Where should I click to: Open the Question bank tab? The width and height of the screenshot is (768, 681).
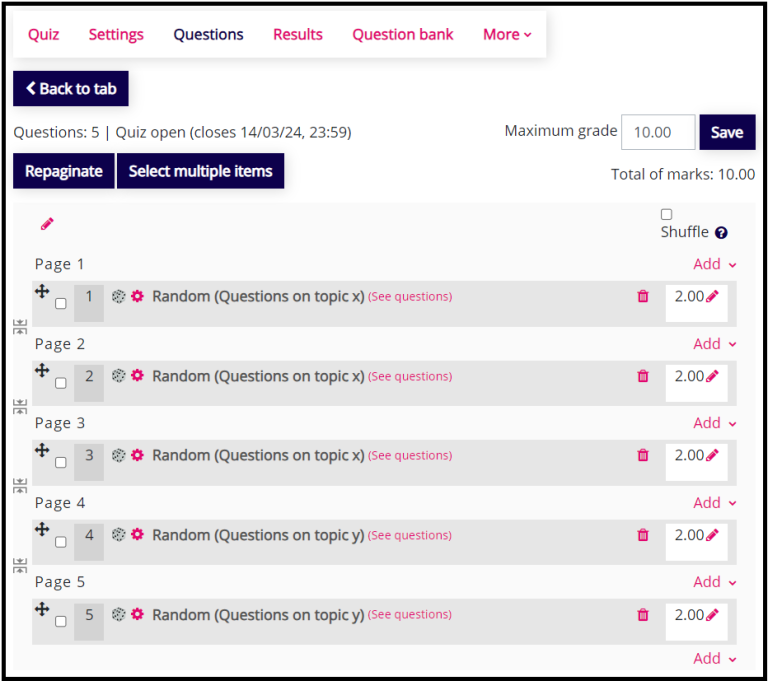pos(403,34)
